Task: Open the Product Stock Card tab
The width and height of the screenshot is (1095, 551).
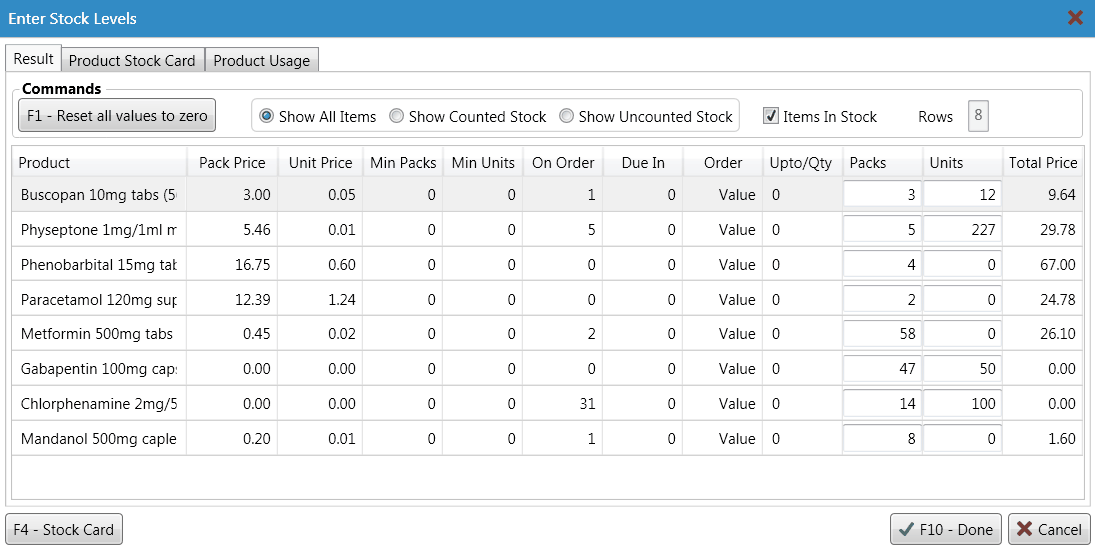Action: [x=133, y=60]
